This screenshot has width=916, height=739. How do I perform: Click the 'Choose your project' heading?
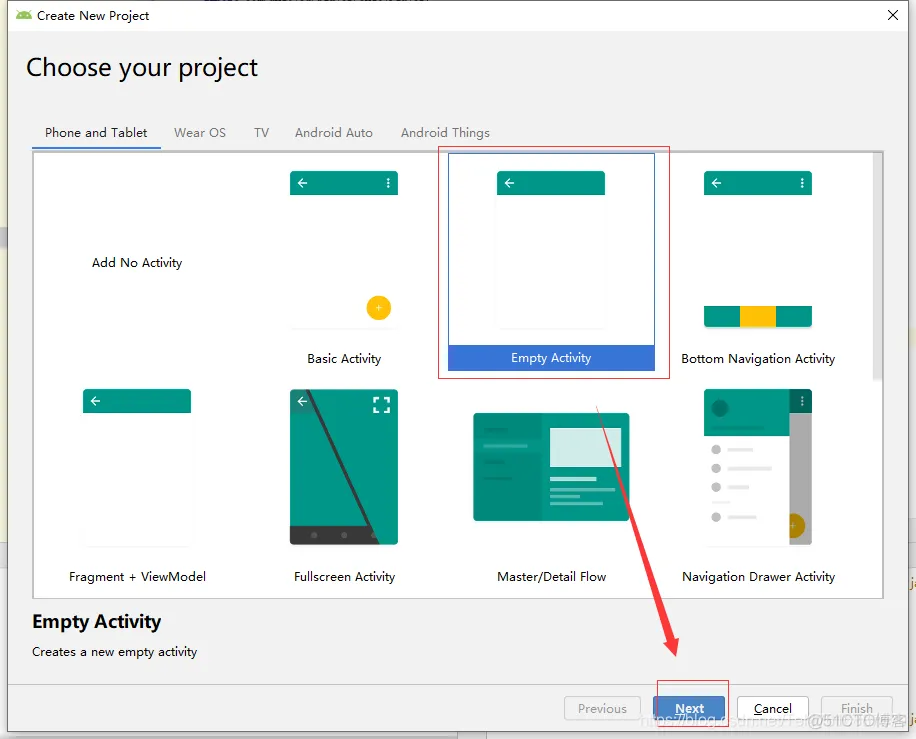tap(141, 68)
